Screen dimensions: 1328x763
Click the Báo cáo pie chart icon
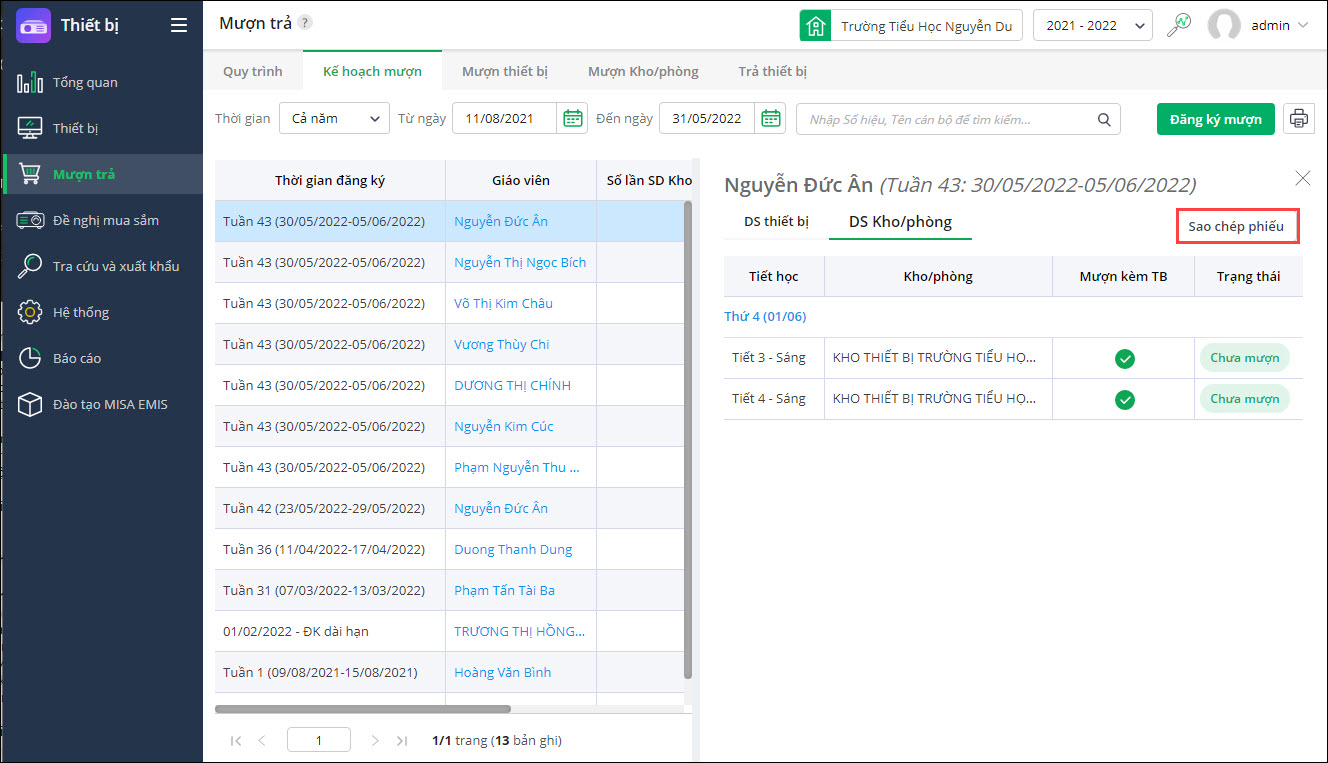30,358
